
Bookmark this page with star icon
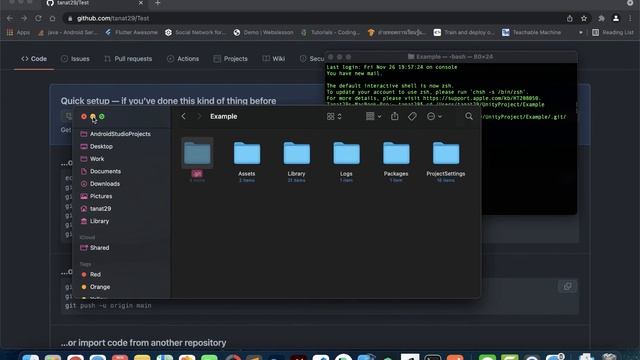pyautogui.click(x=584, y=18)
